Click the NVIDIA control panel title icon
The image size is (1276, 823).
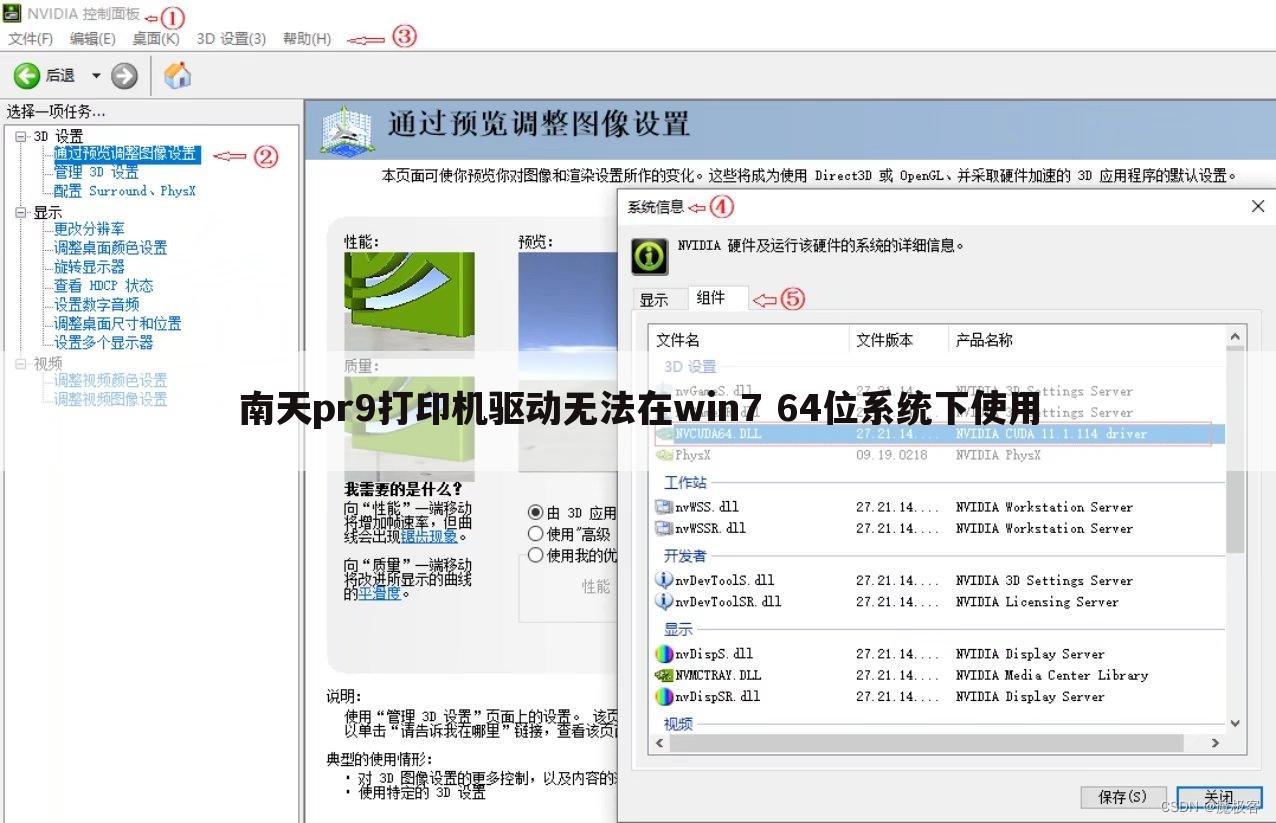pyautogui.click(x=13, y=14)
